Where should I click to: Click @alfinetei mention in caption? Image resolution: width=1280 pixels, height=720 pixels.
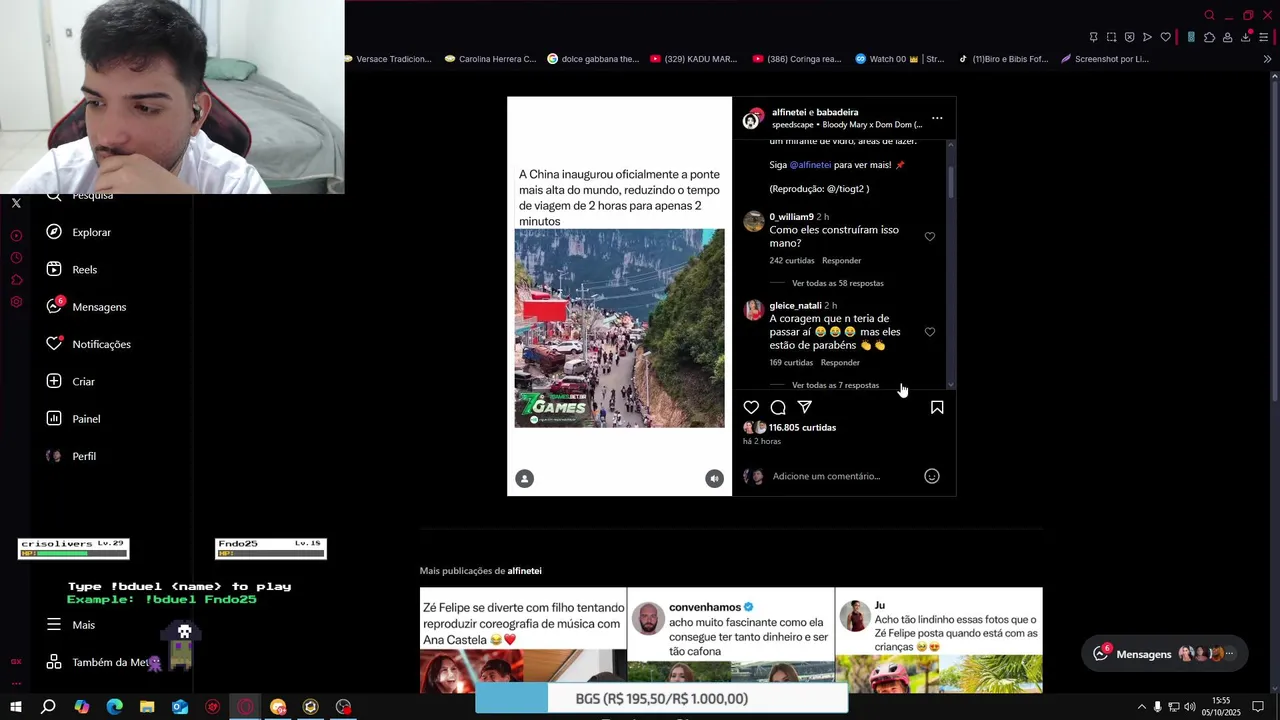click(810, 165)
